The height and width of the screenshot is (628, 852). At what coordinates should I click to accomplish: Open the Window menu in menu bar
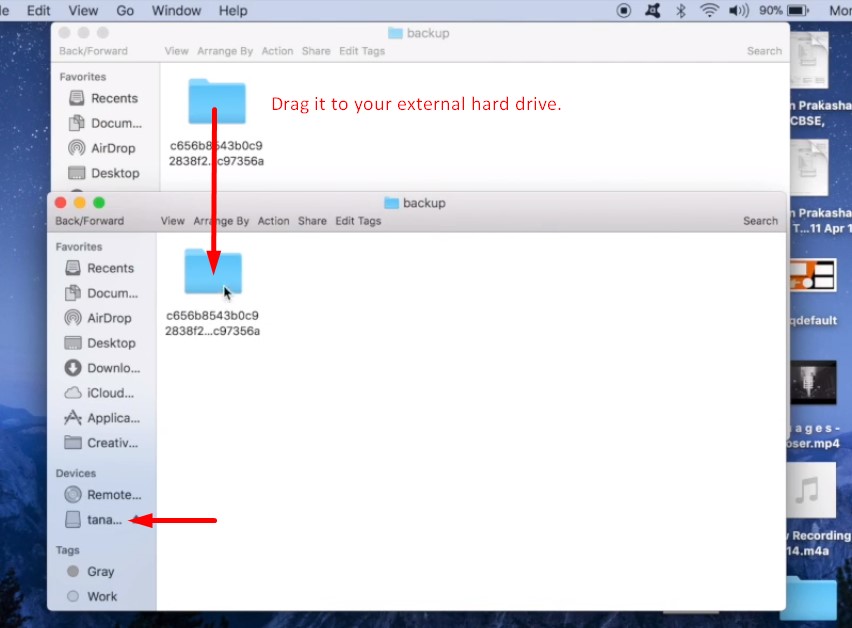click(x=176, y=11)
